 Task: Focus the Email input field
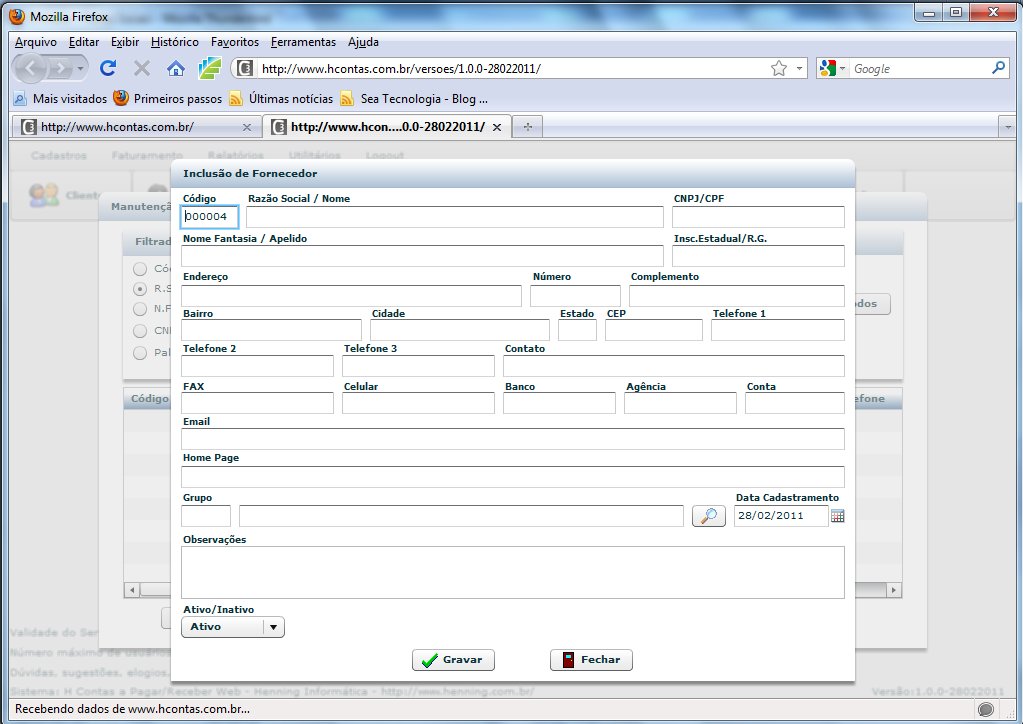click(x=513, y=439)
